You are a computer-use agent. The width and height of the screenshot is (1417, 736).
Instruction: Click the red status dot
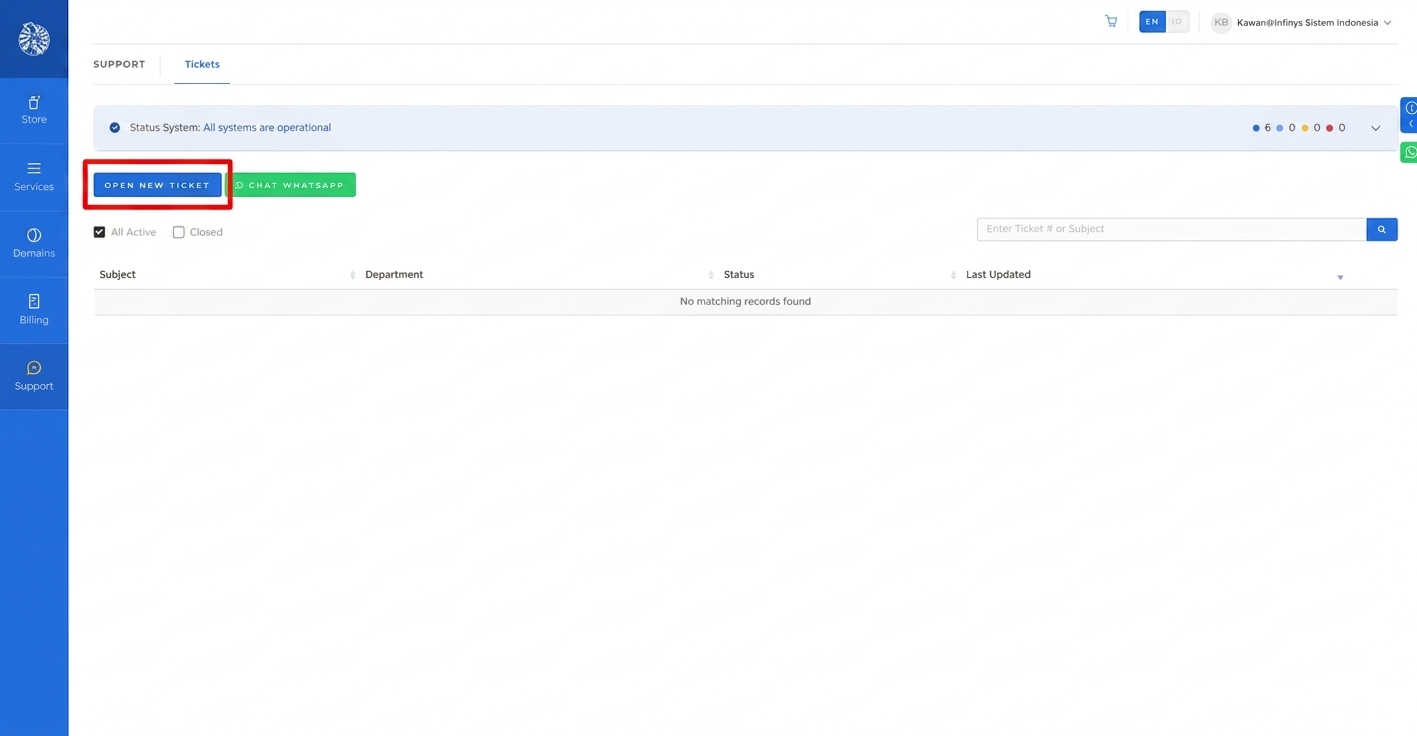tap(1330, 128)
